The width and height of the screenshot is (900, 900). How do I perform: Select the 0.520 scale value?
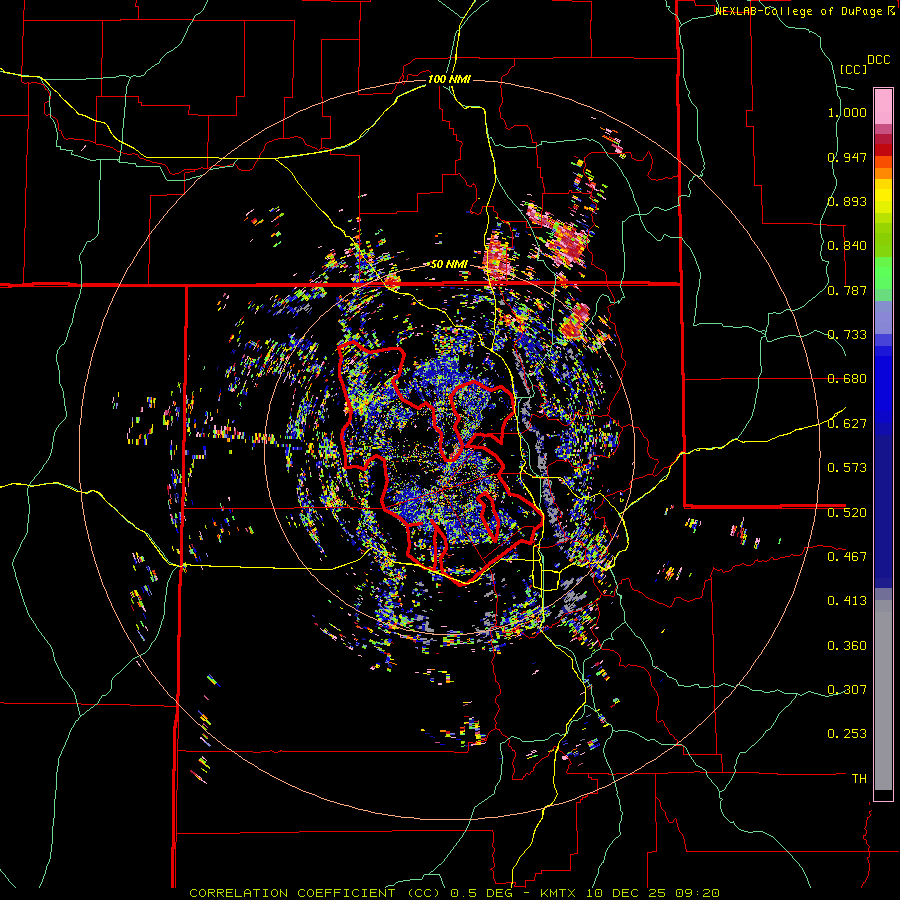pyautogui.click(x=847, y=512)
